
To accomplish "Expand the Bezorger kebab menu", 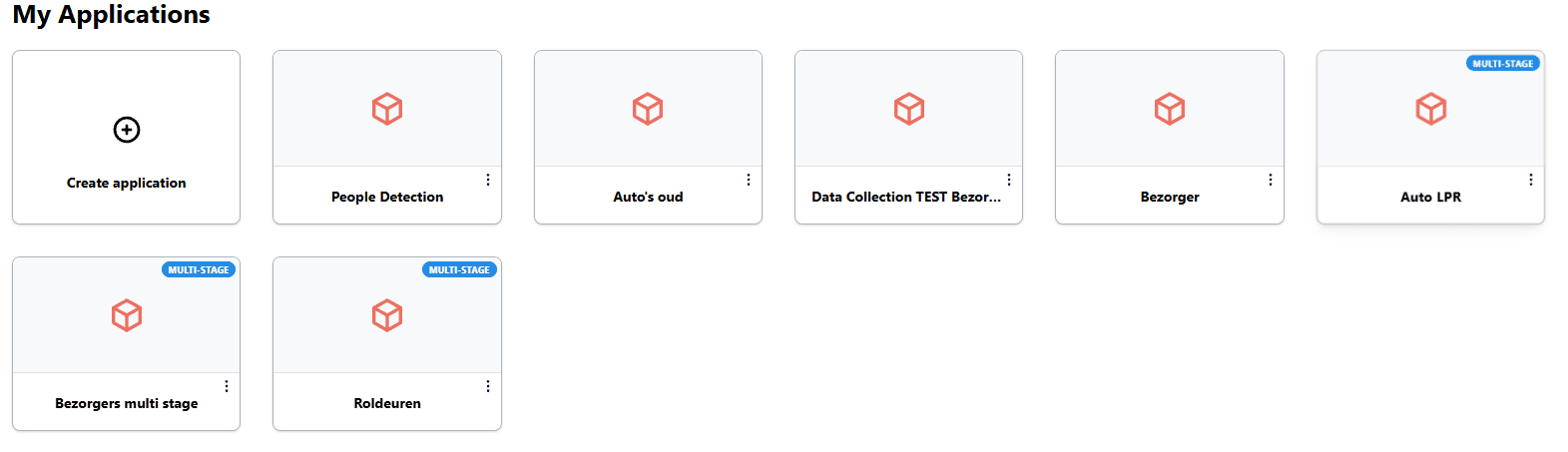I will [1271, 180].
